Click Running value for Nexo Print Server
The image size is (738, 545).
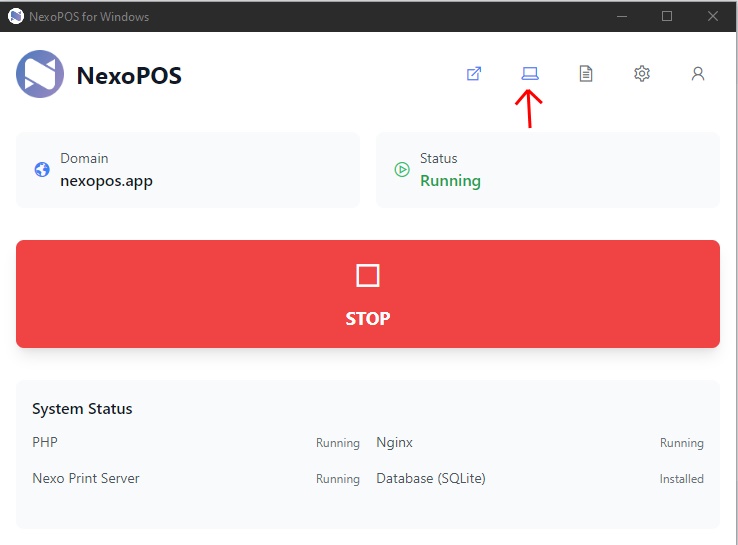click(x=338, y=479)
